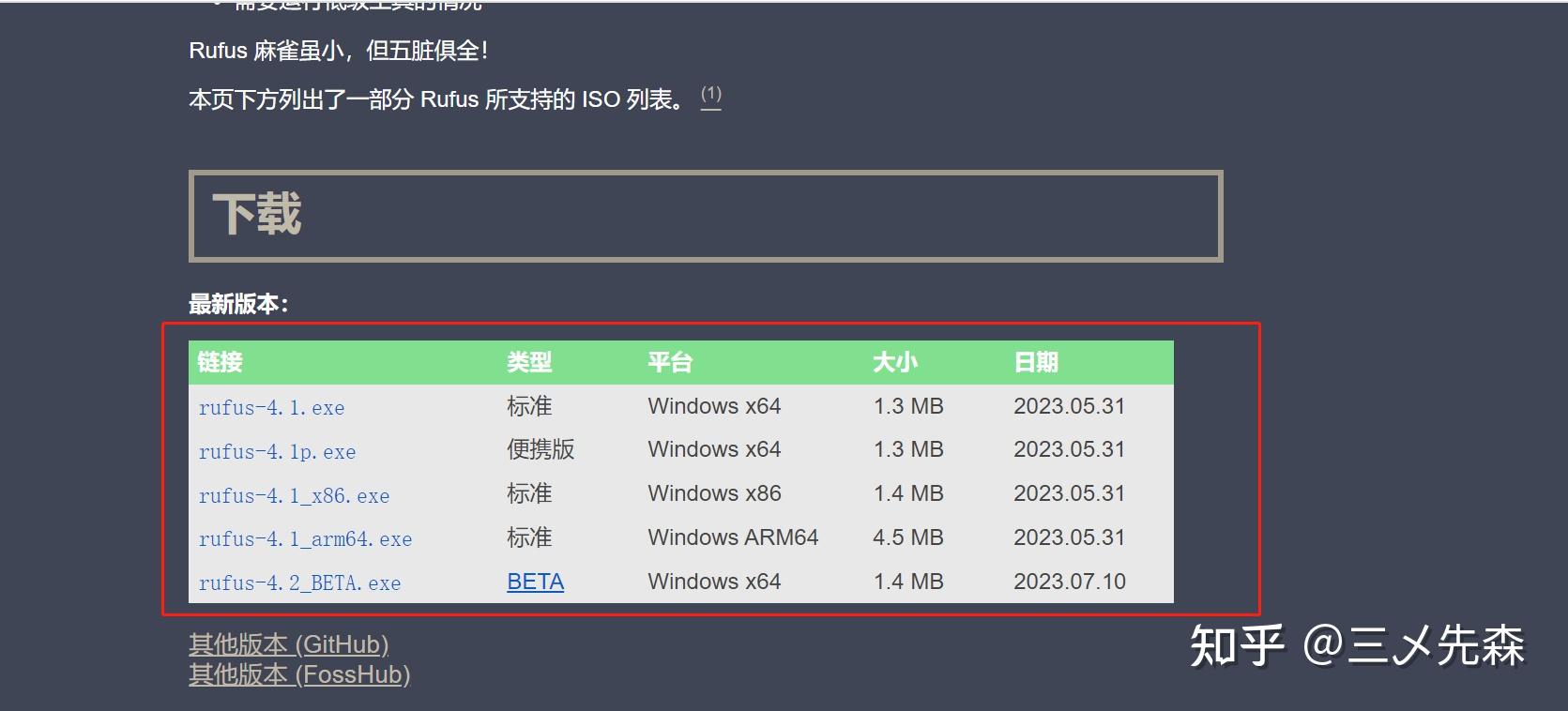Click the 平台 column header
The height and width of the screenshot is (711, 1568).
tap(670, 362)
